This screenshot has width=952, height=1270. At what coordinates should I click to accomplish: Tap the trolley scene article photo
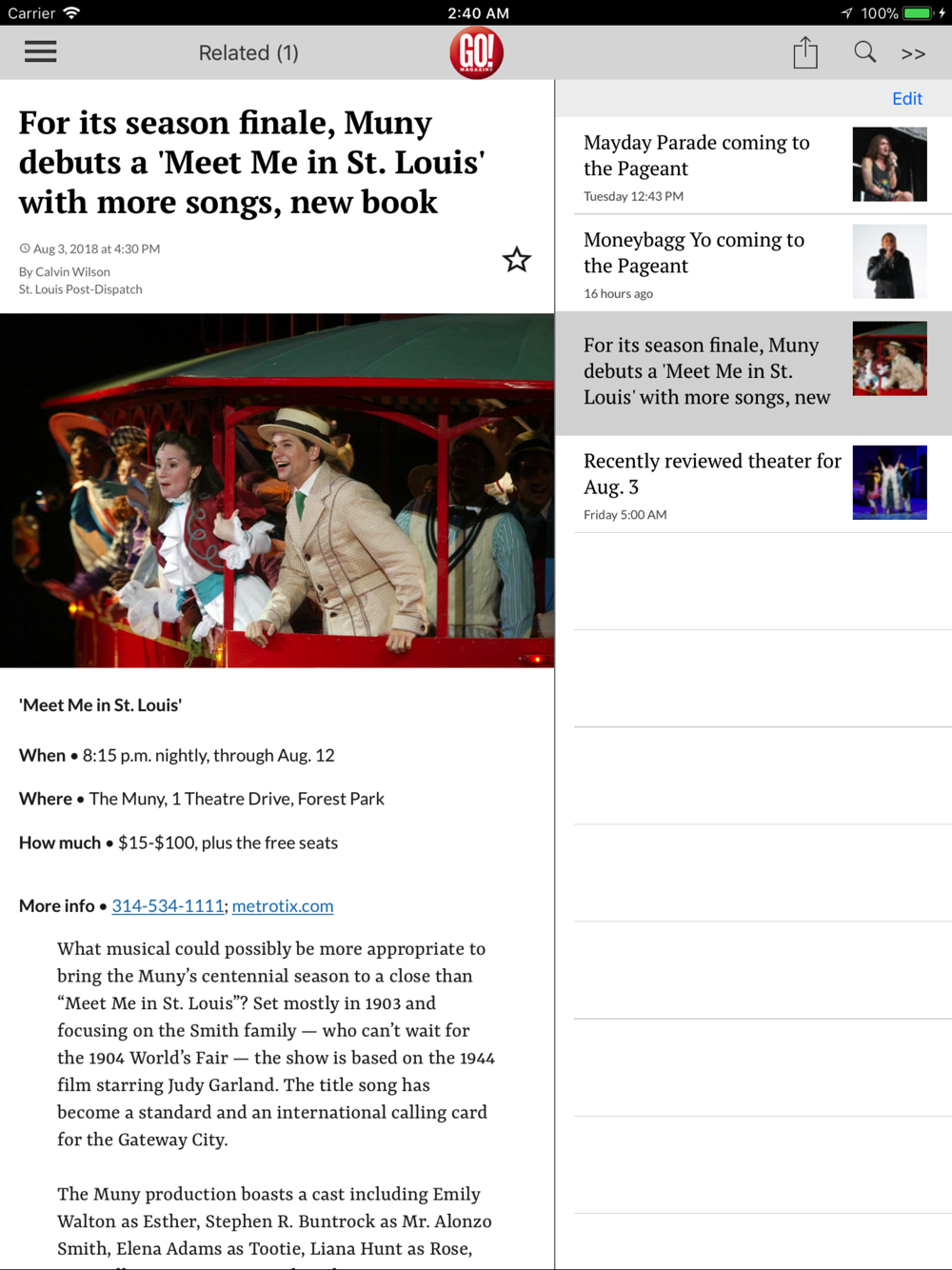[x=277, y=490]
